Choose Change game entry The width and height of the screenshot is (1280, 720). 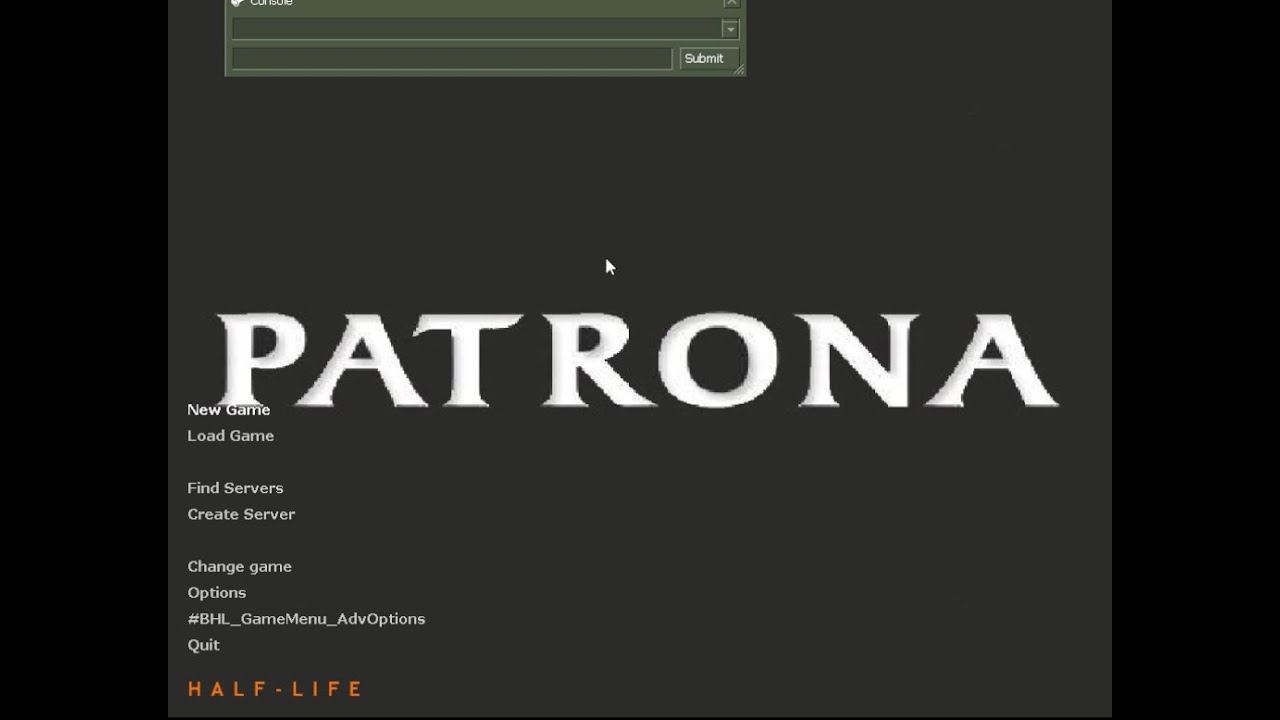pyautogui.click(x=239, y=566)
